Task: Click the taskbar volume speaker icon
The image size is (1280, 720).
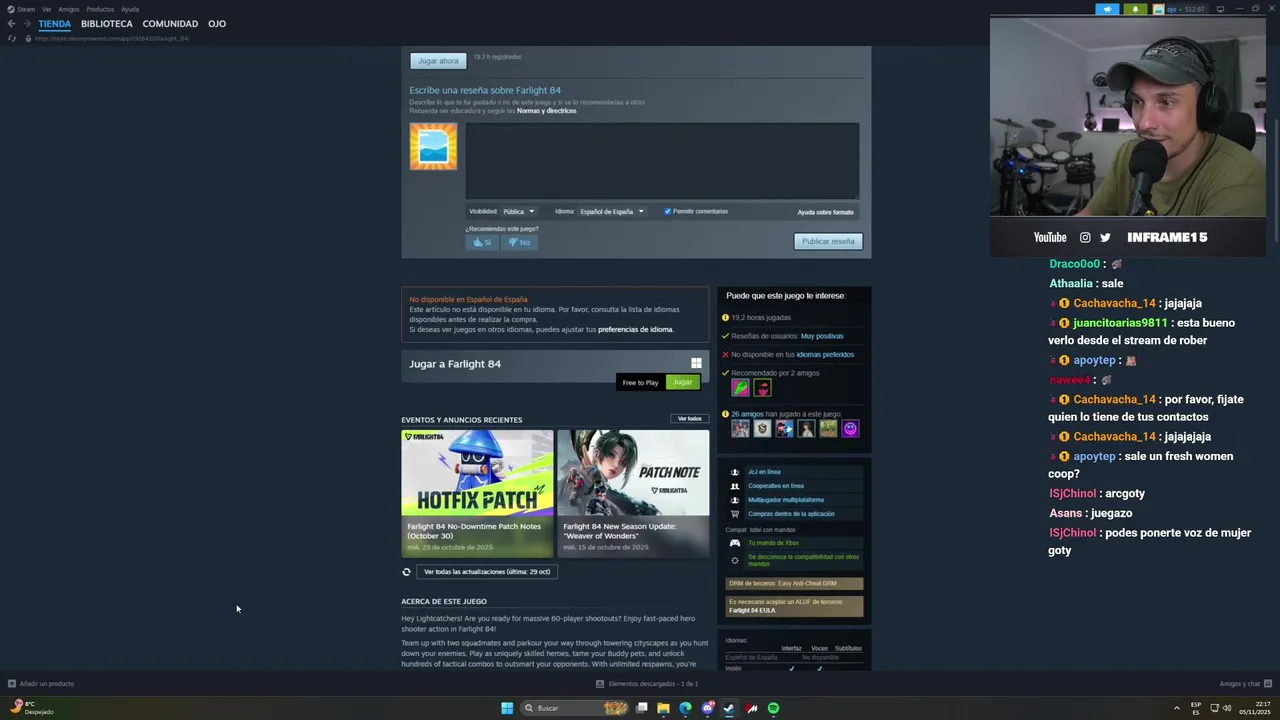Action: pyautogui.click(x=1227, y=708)
